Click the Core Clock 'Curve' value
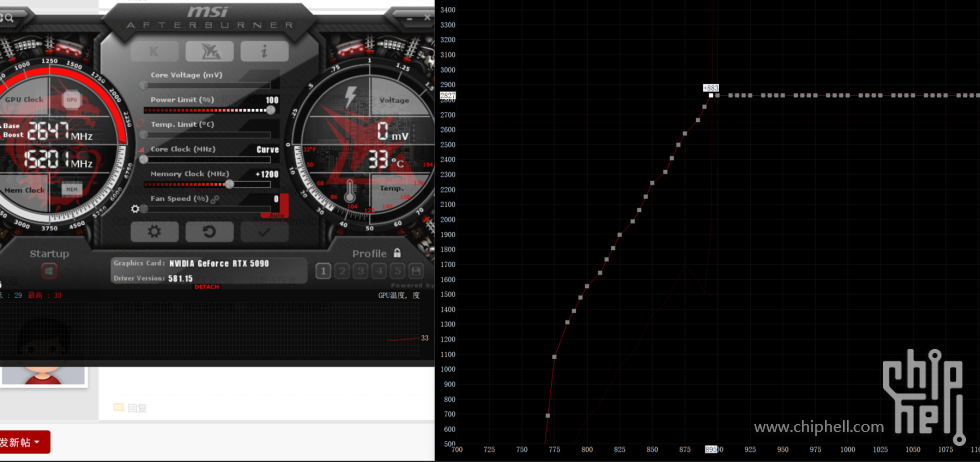Screen dimensions: 980x462 click(x=268, y=149)
